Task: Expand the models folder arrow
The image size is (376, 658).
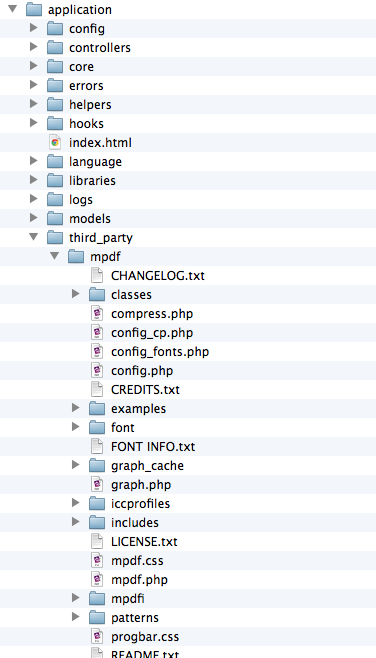Action: click(x=34, y=218)
